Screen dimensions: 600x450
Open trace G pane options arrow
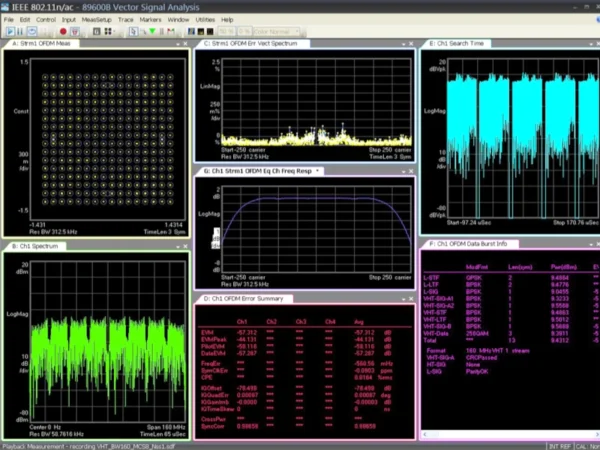click(x=403, y=172)
